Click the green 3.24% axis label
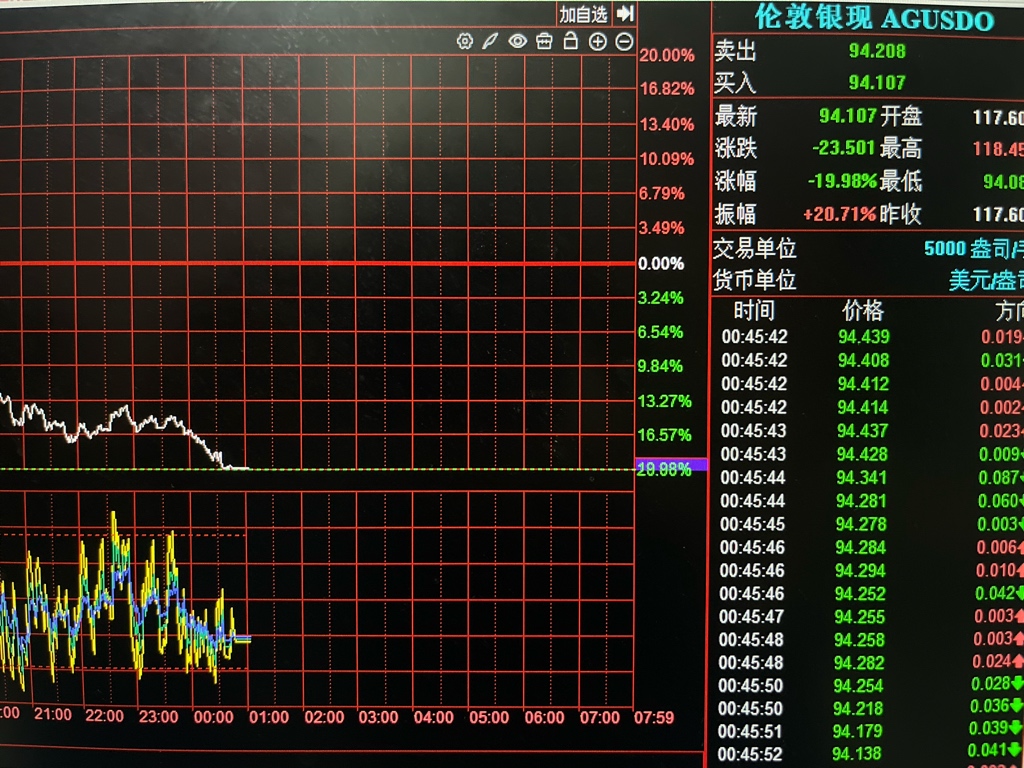The width and height of the screenshot is (1024, 768). [x=660, y=298]
